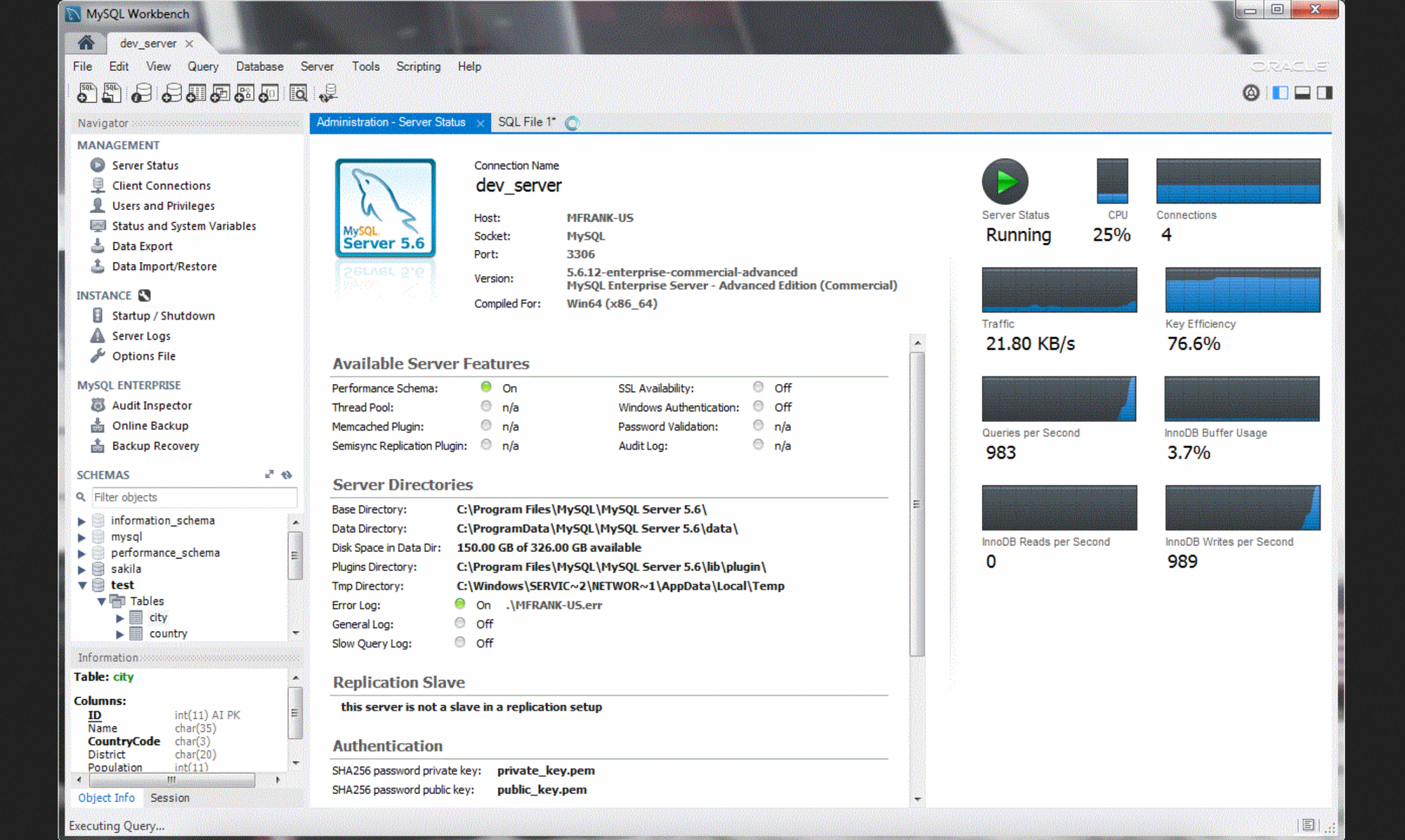Toggle the right sidebar panel visibility
Screen dimensions: 1405x840
(1325, 93)
